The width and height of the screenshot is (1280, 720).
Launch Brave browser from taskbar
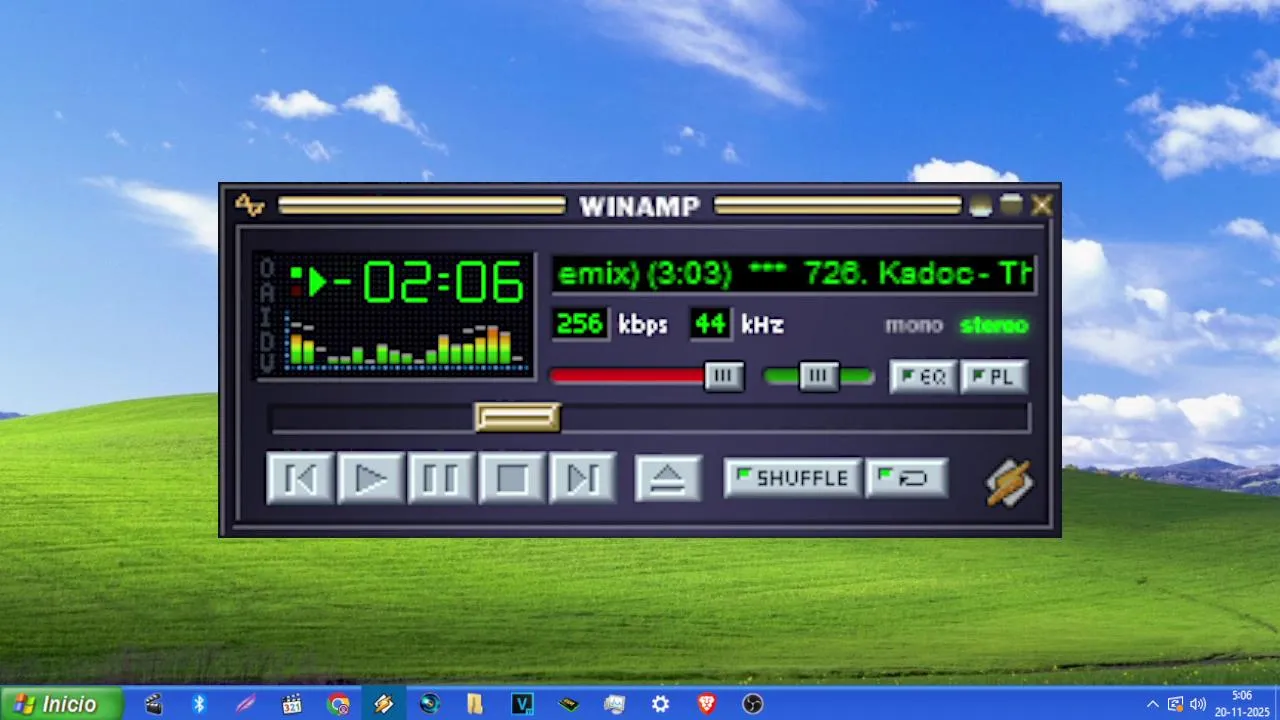point(707,704)
